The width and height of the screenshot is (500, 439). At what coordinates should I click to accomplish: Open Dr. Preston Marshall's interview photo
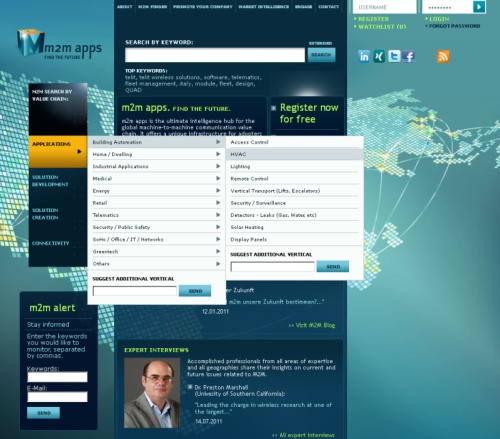pyautogui.click(x=152, y=393)
